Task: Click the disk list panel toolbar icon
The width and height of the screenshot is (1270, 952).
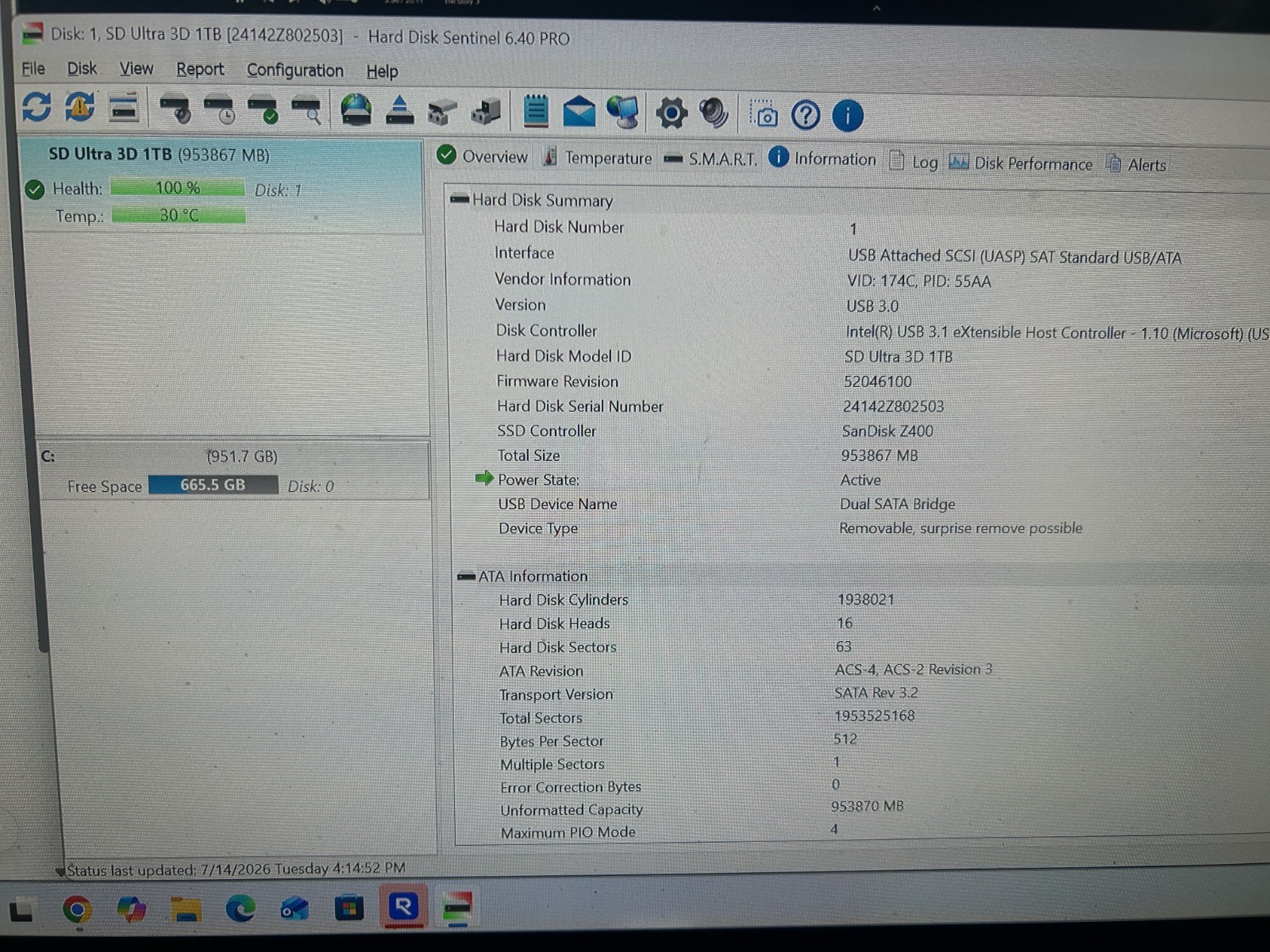Action: coord(123,107)
